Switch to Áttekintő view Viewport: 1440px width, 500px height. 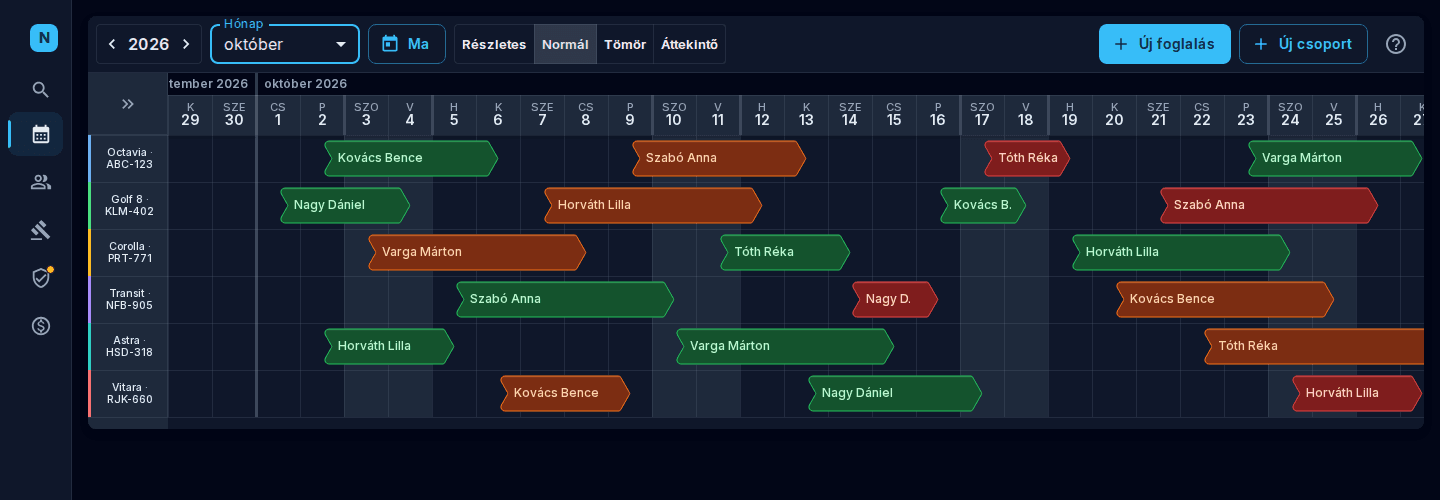tap(689, 44)
